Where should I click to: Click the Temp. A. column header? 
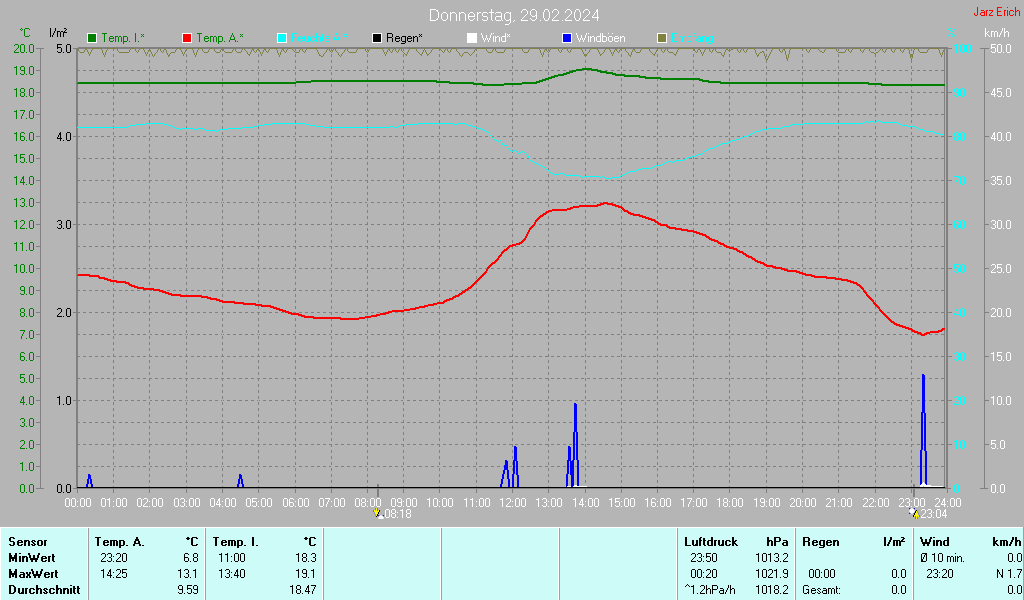(120, 542)
